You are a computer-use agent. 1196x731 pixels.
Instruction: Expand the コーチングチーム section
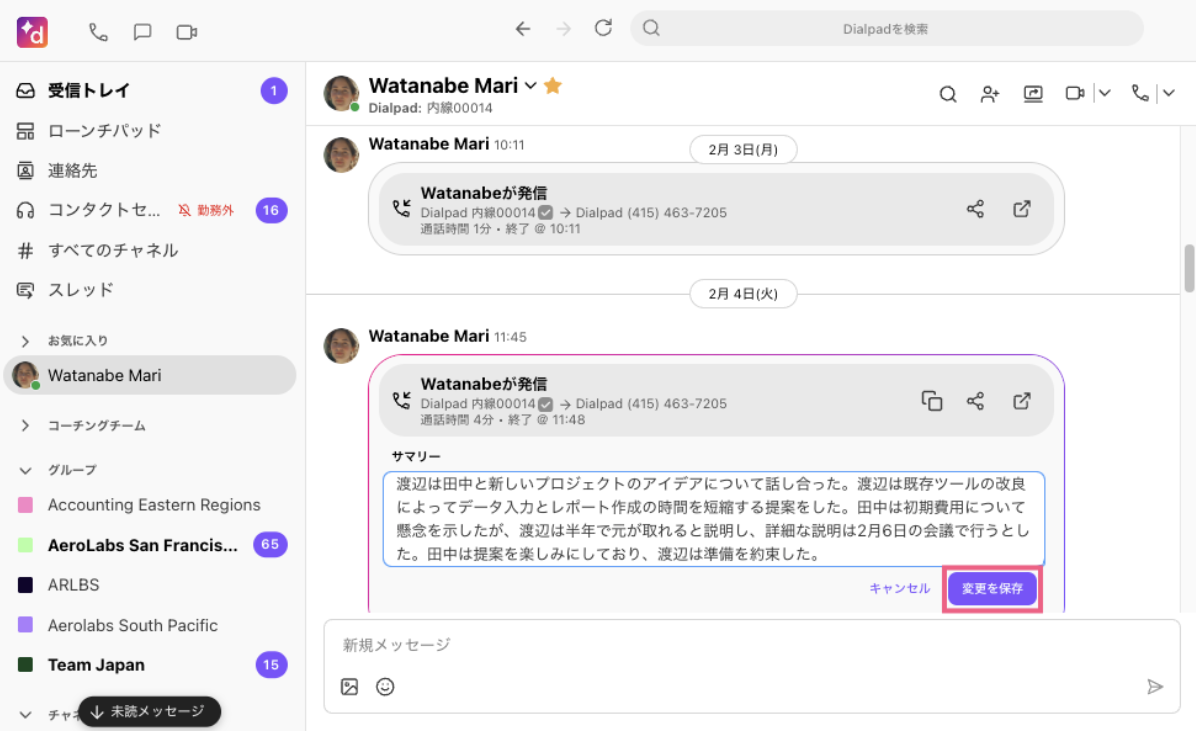coord(25,426)
